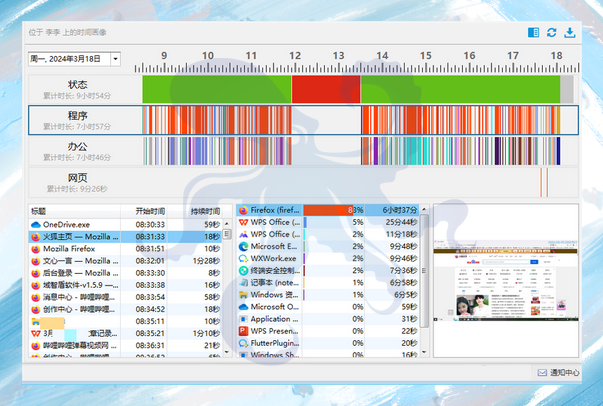Select the WXWork.exe program row
603x406 pixels.
coord(275,258)
